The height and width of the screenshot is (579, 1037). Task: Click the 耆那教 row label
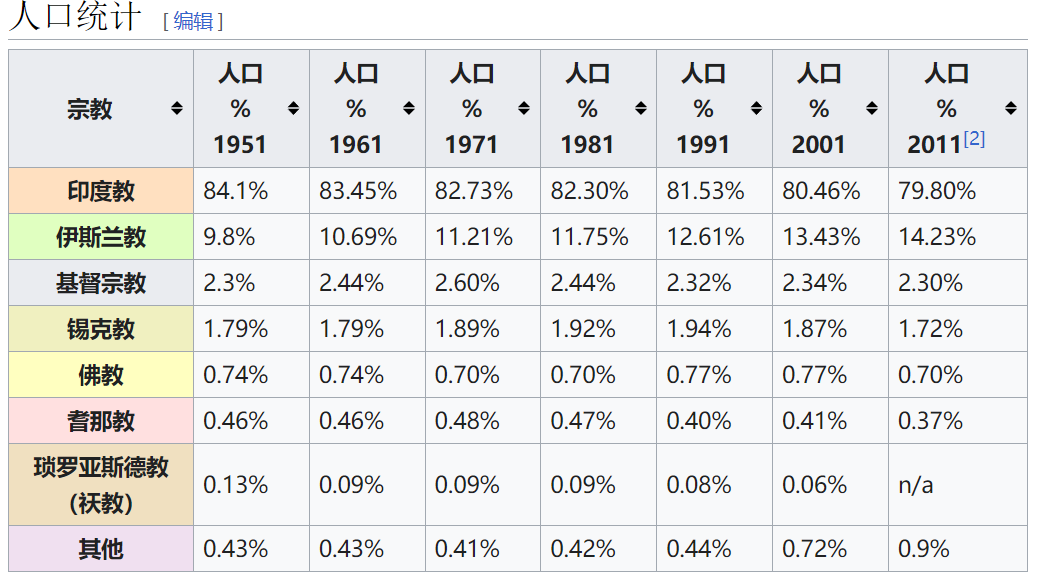pyautogui.click(x=101, y=421)
